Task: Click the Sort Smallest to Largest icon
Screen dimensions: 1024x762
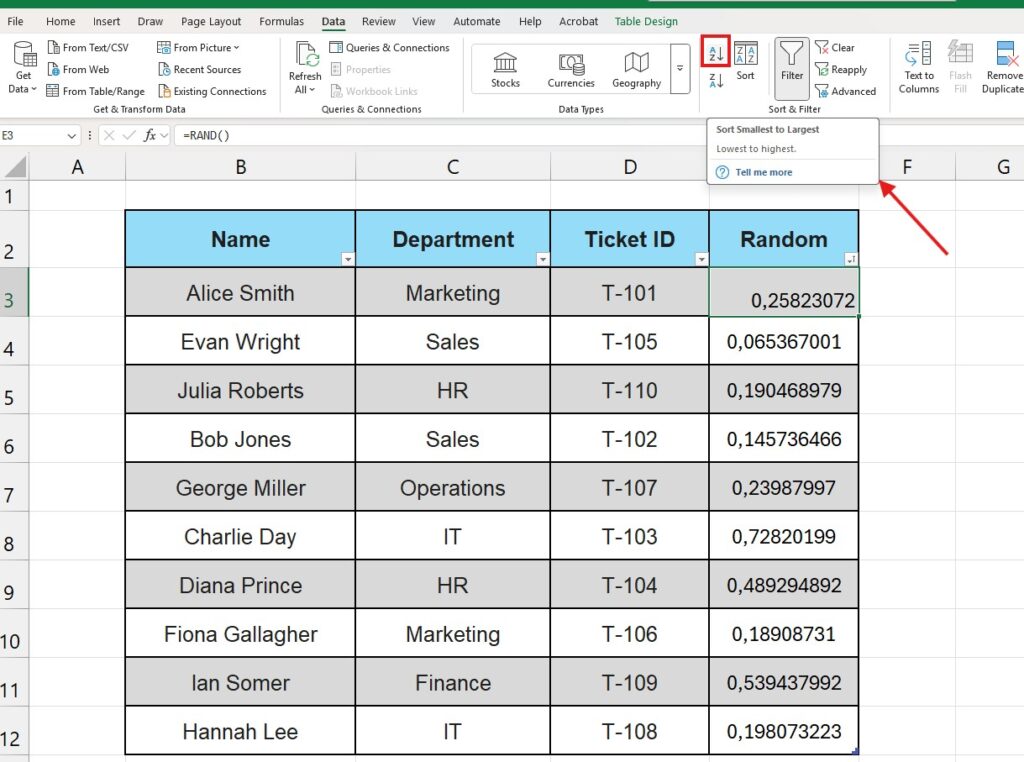Action: [716, 52]
